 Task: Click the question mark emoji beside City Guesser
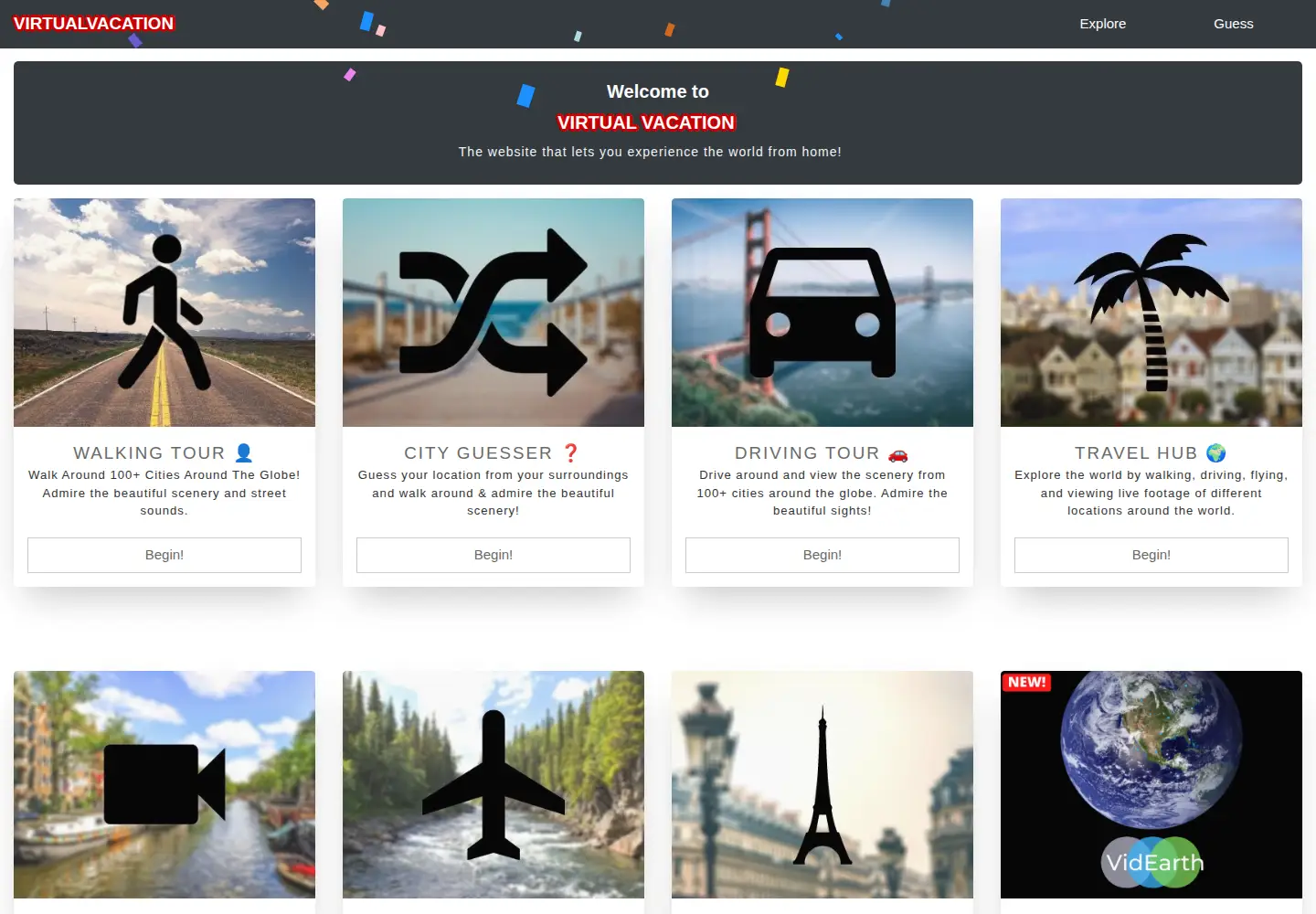[571, 452]
